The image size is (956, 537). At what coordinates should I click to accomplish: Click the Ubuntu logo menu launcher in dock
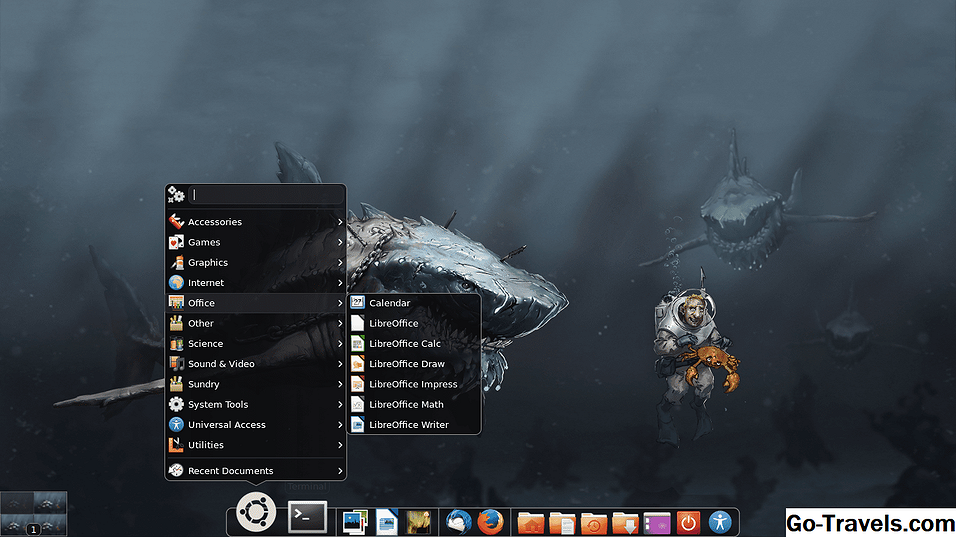[255, 512]
